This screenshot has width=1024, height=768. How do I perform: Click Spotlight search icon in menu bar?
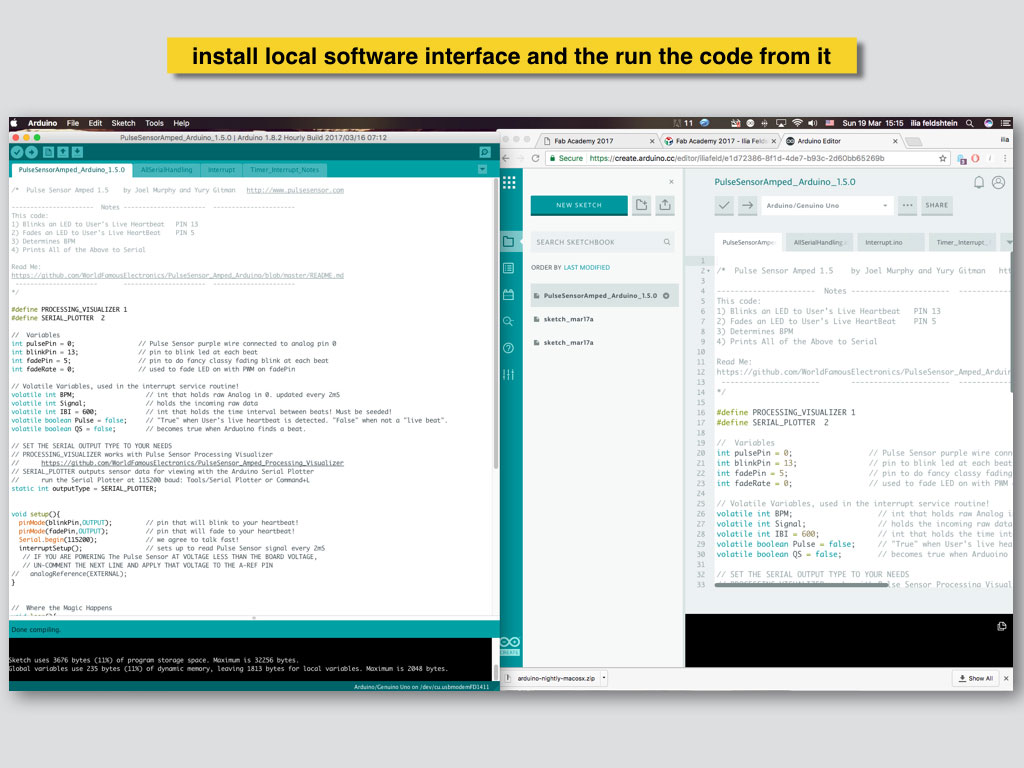click(x=970, y=123)
